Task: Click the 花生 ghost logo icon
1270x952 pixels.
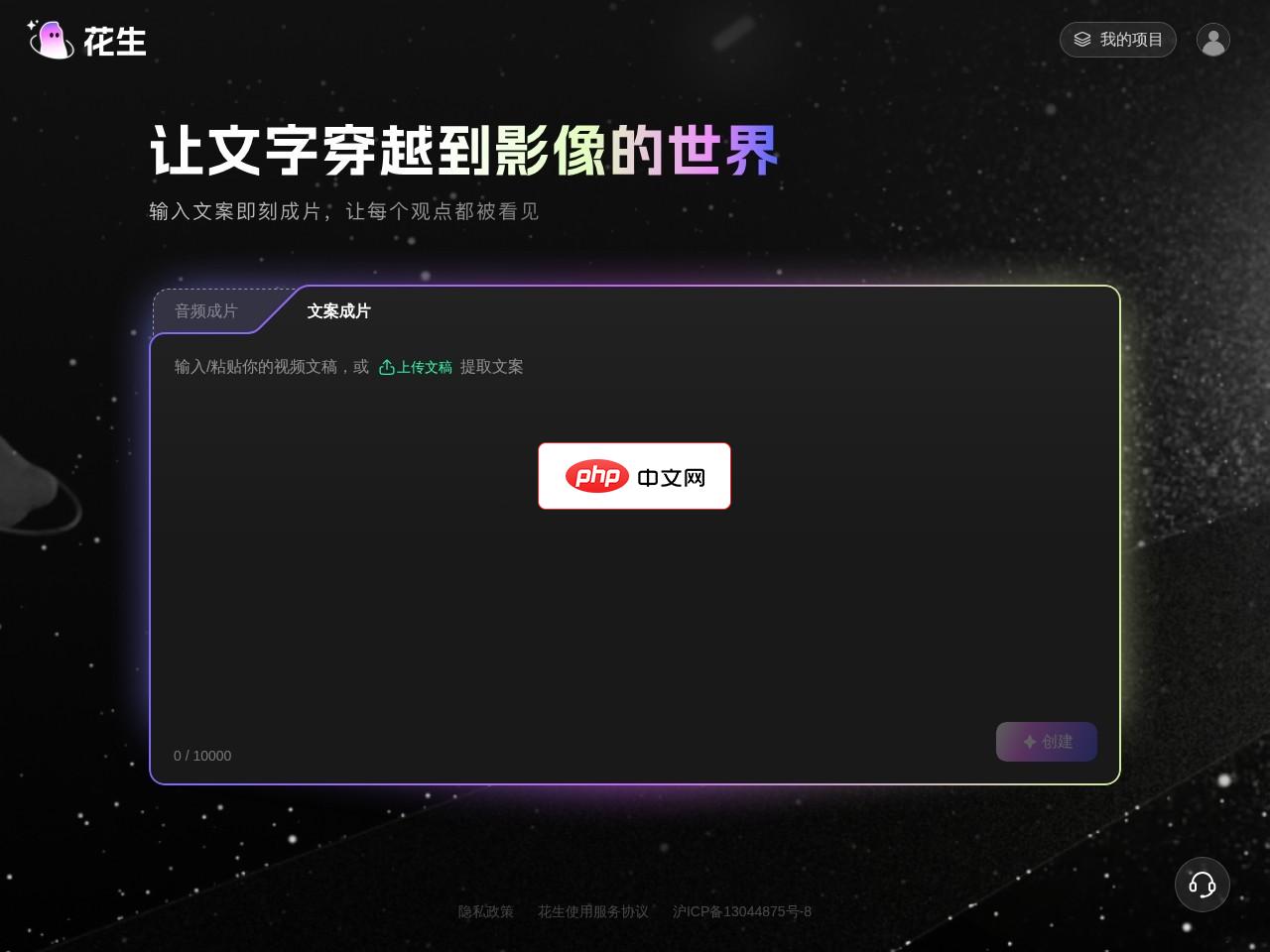Action: point(51,40)
